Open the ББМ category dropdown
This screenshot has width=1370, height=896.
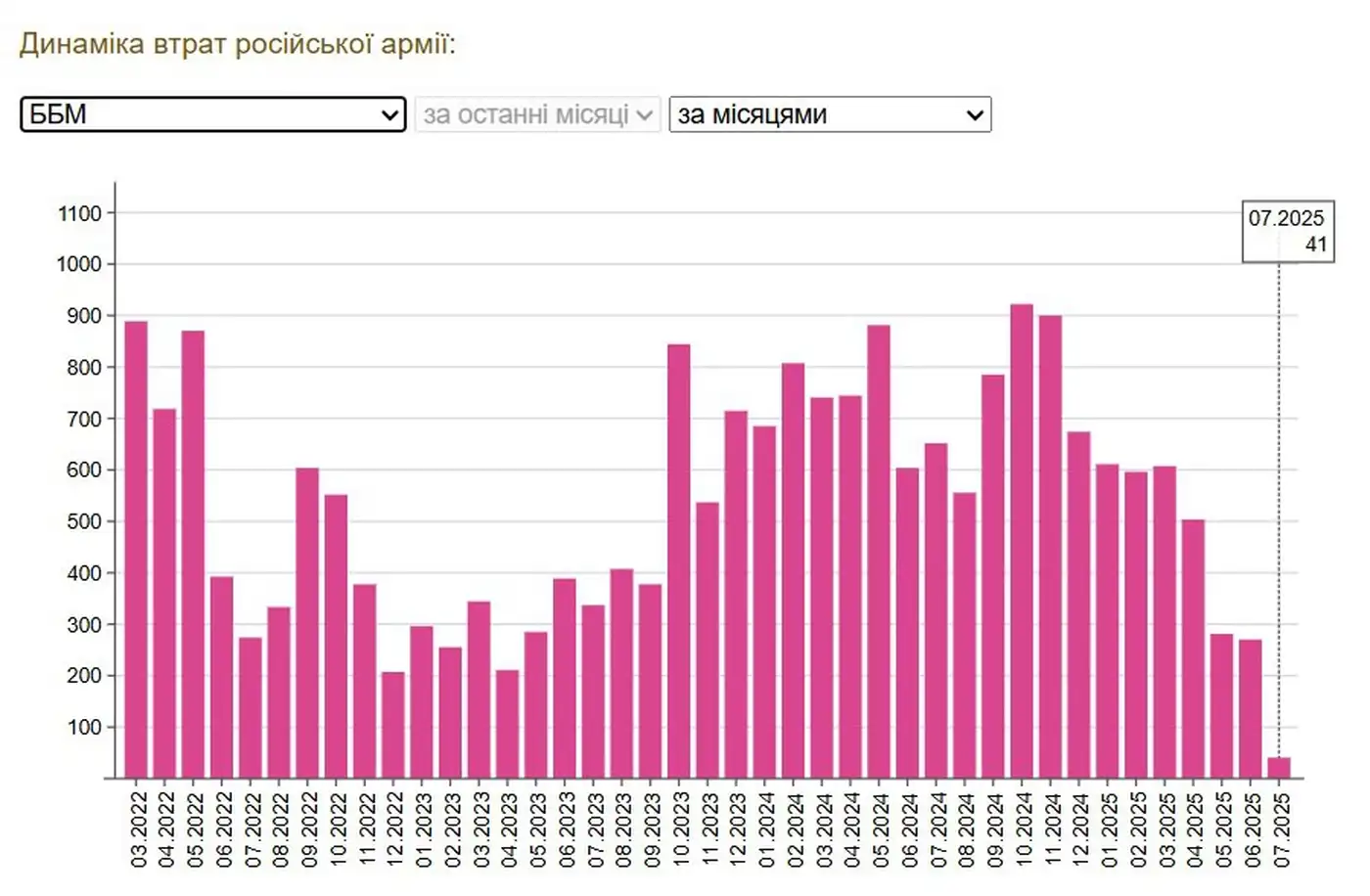[x=212, y=114]
